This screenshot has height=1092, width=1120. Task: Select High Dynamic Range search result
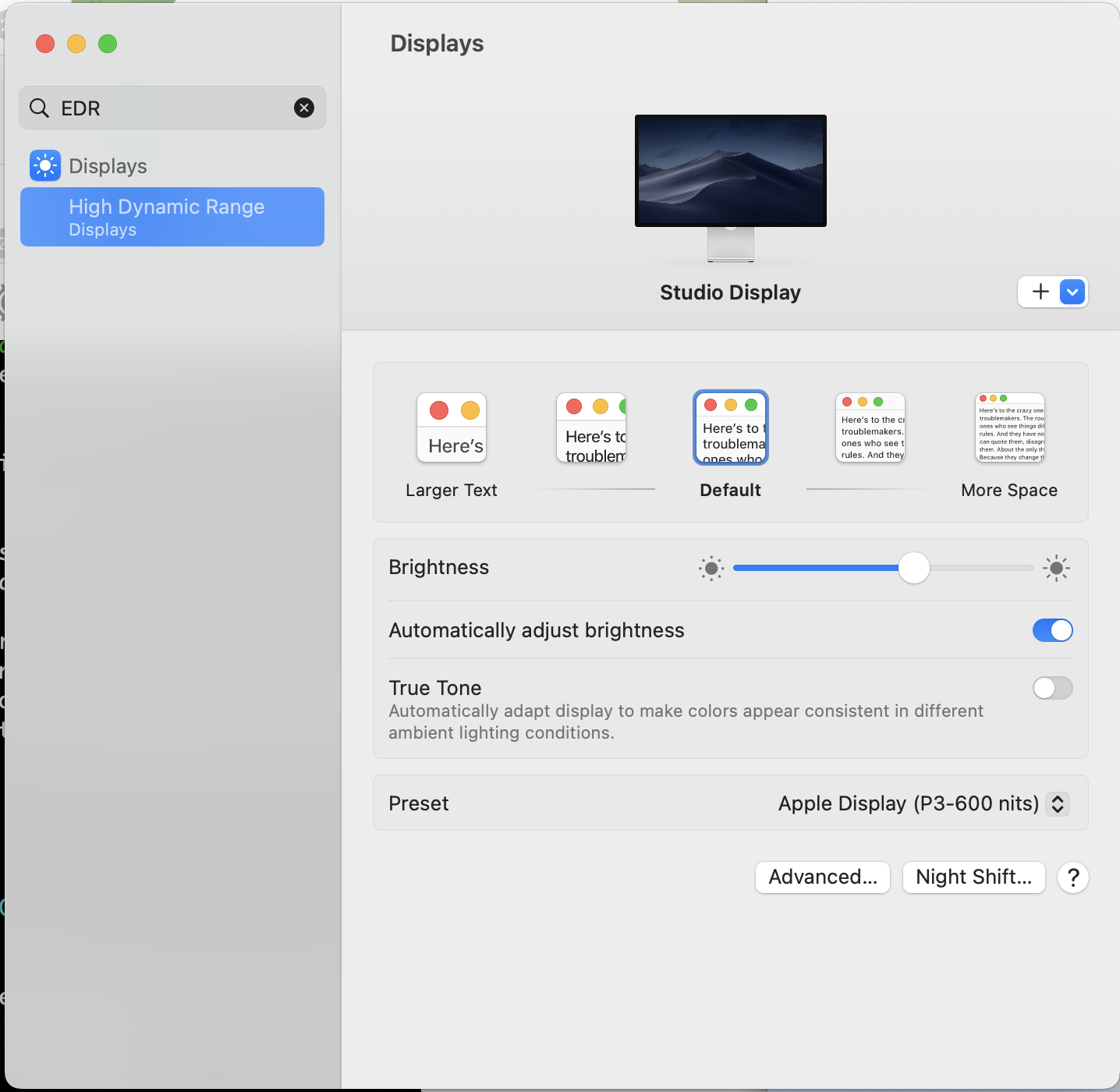coord(172,217)
